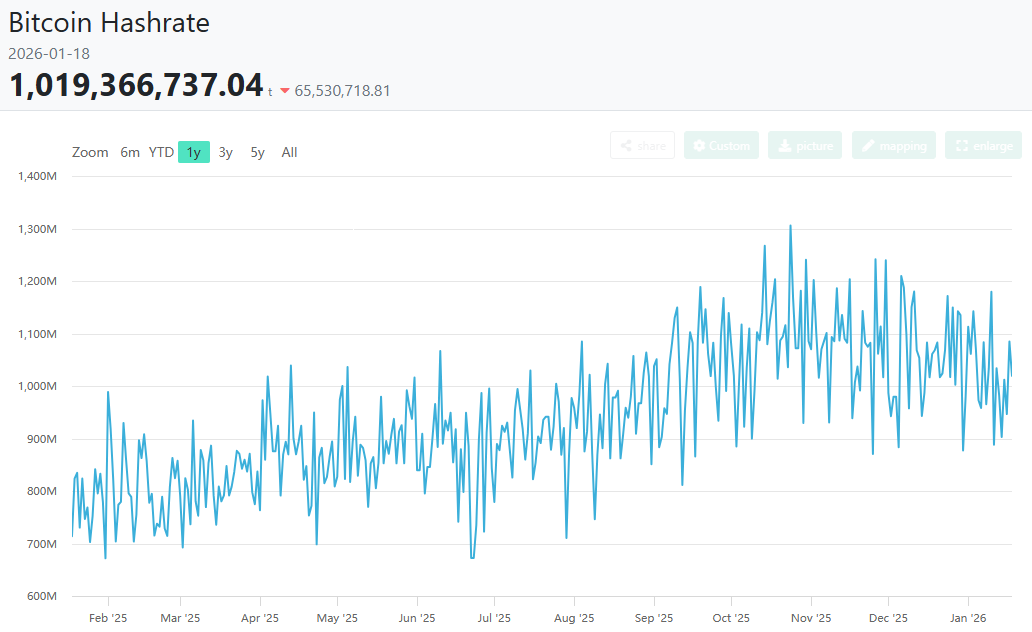This screenshot has width=1032, height=632.
Task: Download chart using the picture button
Action: click(805, 146)
